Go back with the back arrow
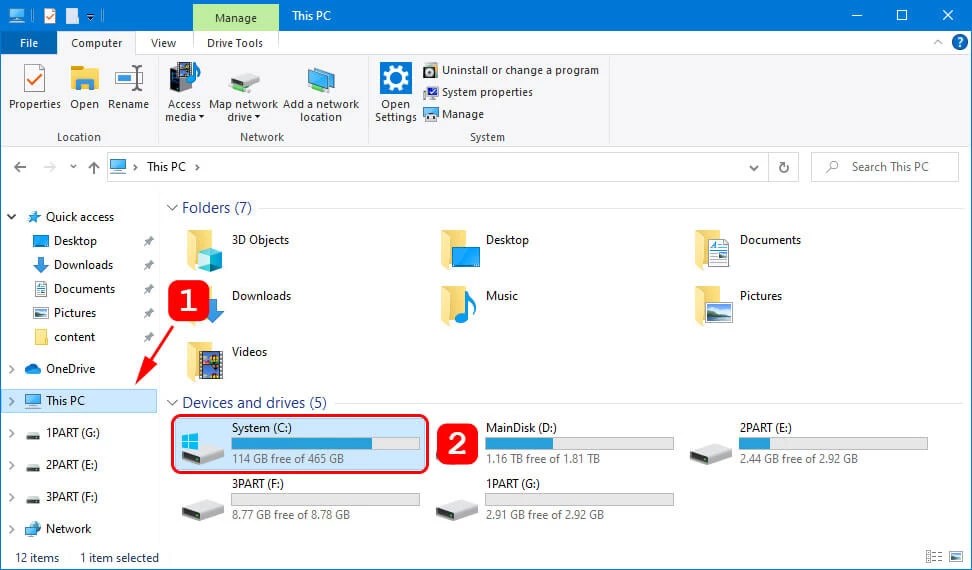This screenshot has height=570, width=972. coord(20,167)
